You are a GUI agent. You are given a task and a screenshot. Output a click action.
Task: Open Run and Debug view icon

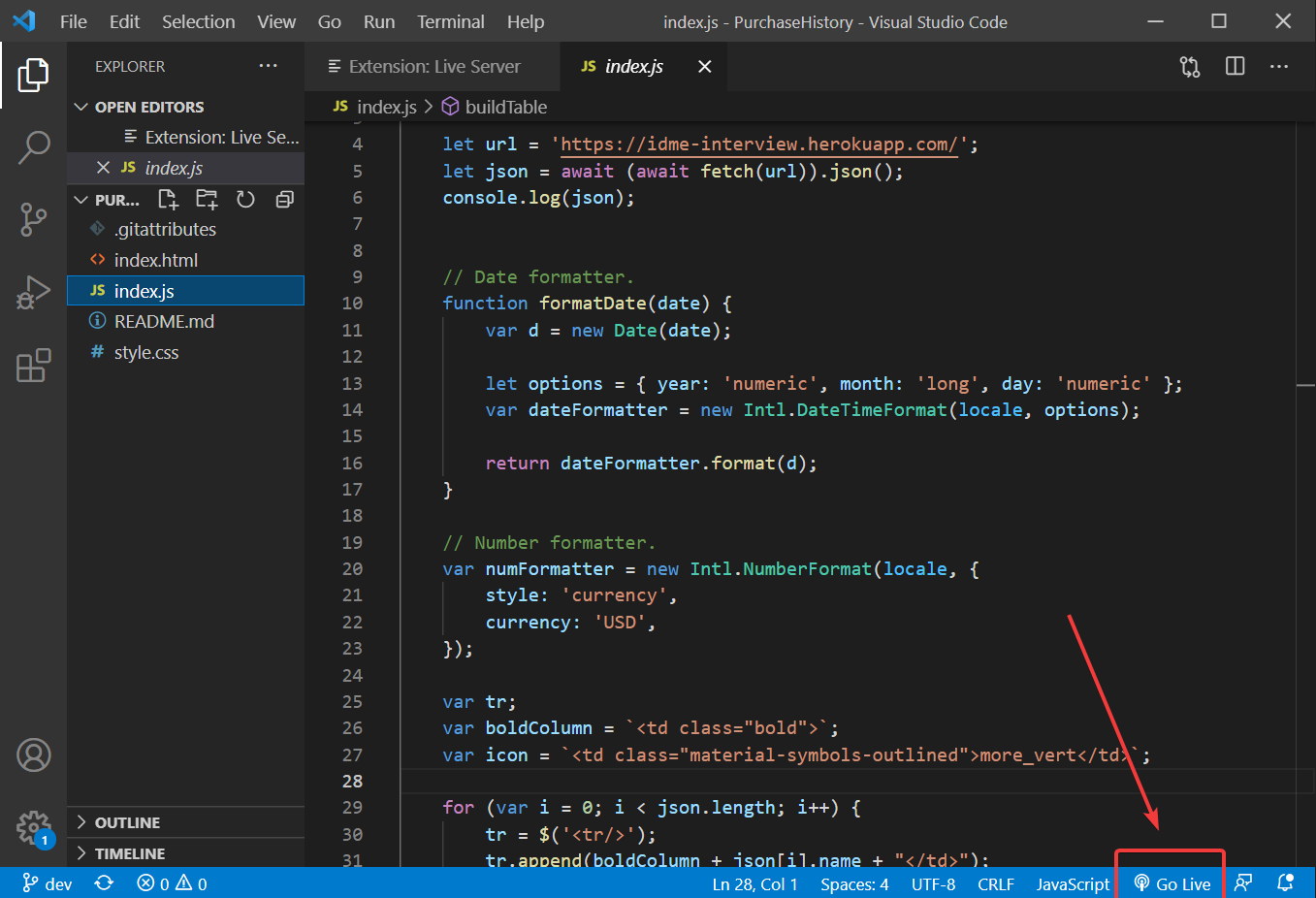click(x=33, y=293)
